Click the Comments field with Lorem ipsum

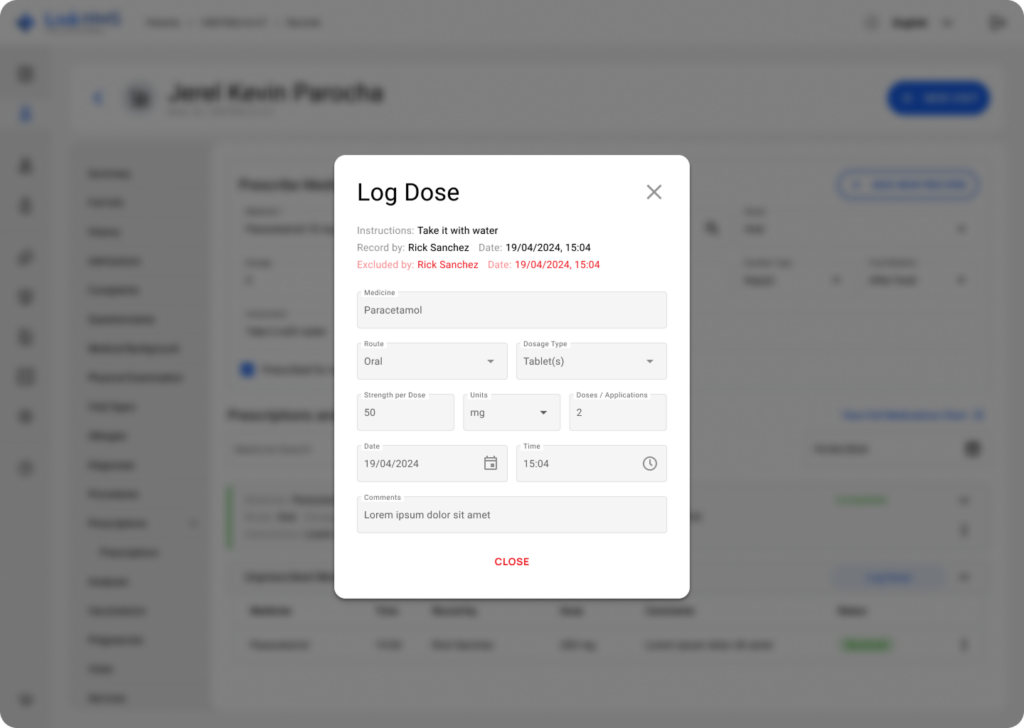pyautogui.click(x=511, y=515)
